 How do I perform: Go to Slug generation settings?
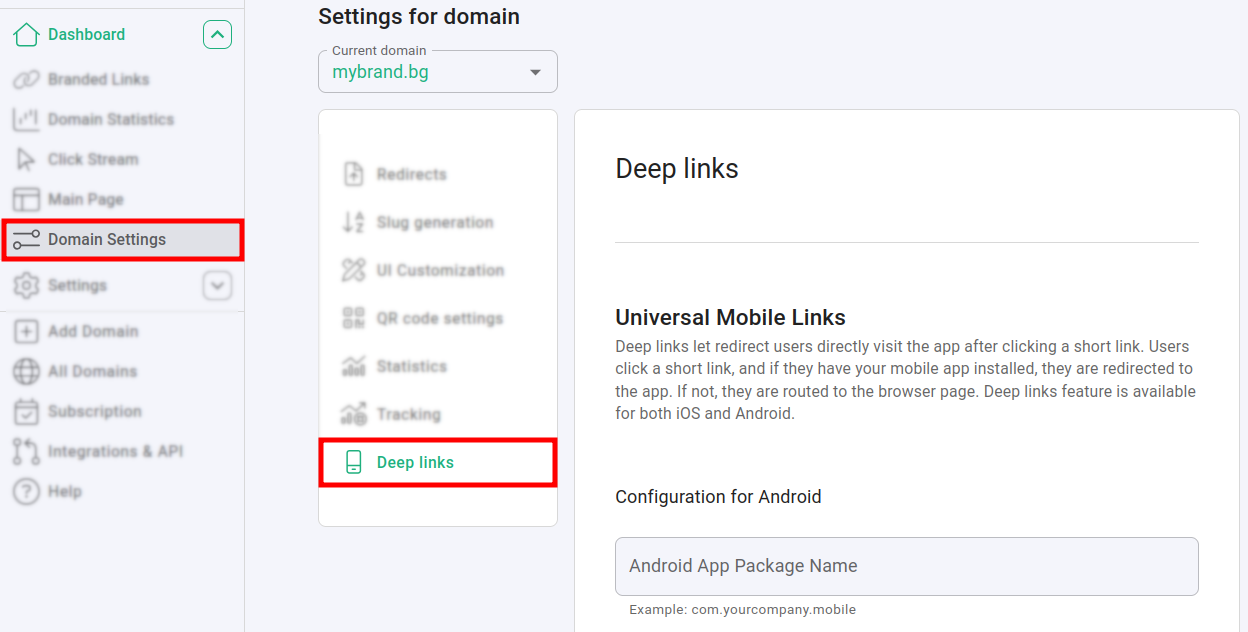(434, 222)
